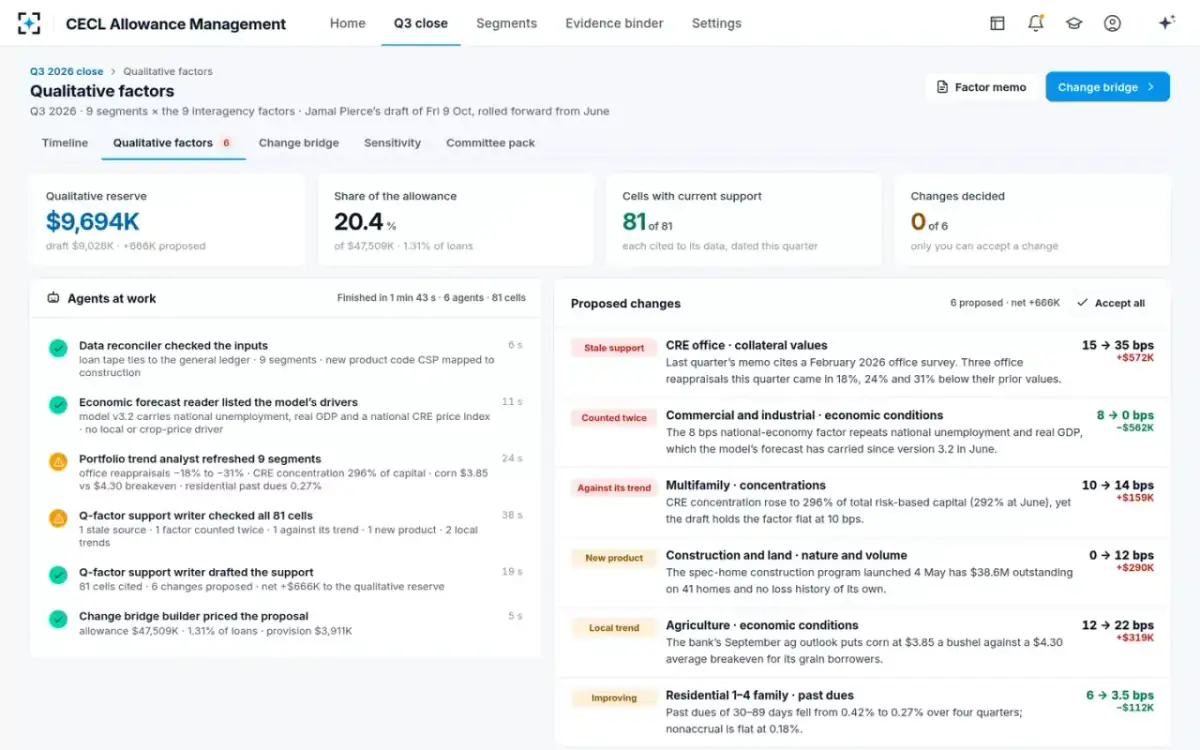Click the green check beside Change bridge builder
1200x750 pixels.
point(58,618)
